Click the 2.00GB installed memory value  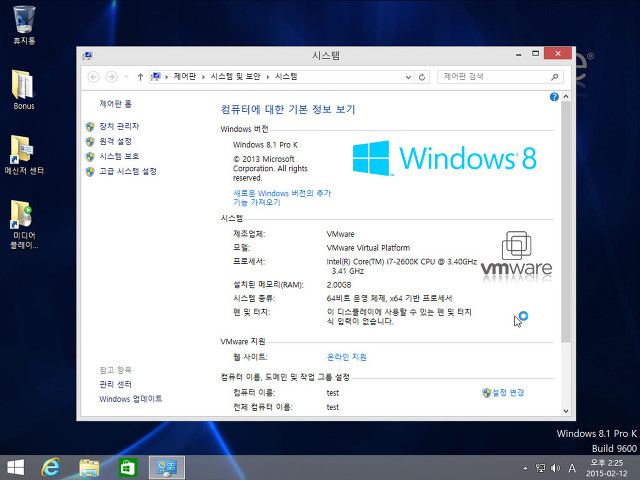coord(339,285)
